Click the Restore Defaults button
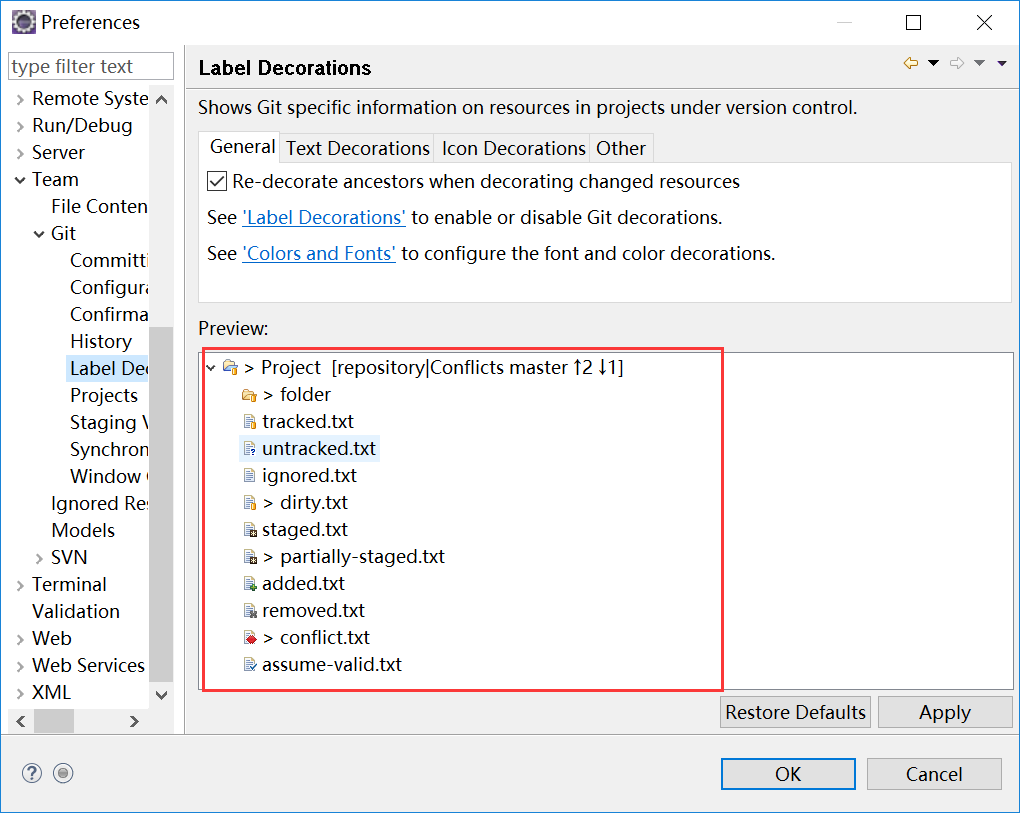Screen dimensions: 1020x813 coord(795,712)
